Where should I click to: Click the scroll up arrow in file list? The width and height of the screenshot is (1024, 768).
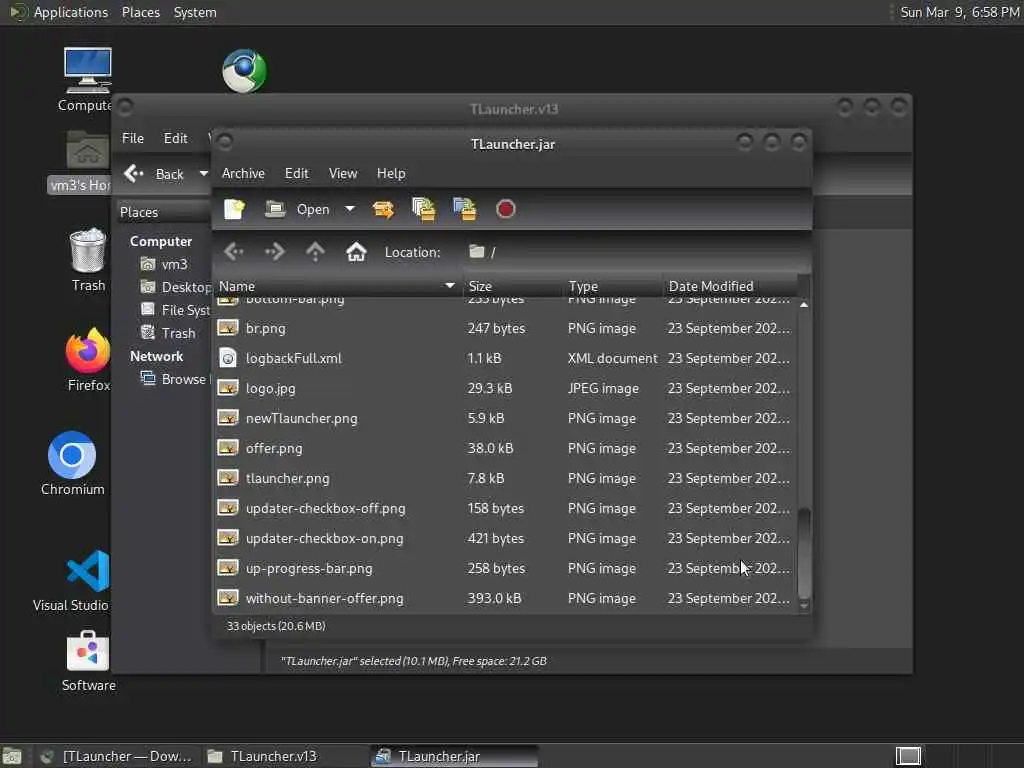click(804, 305)
